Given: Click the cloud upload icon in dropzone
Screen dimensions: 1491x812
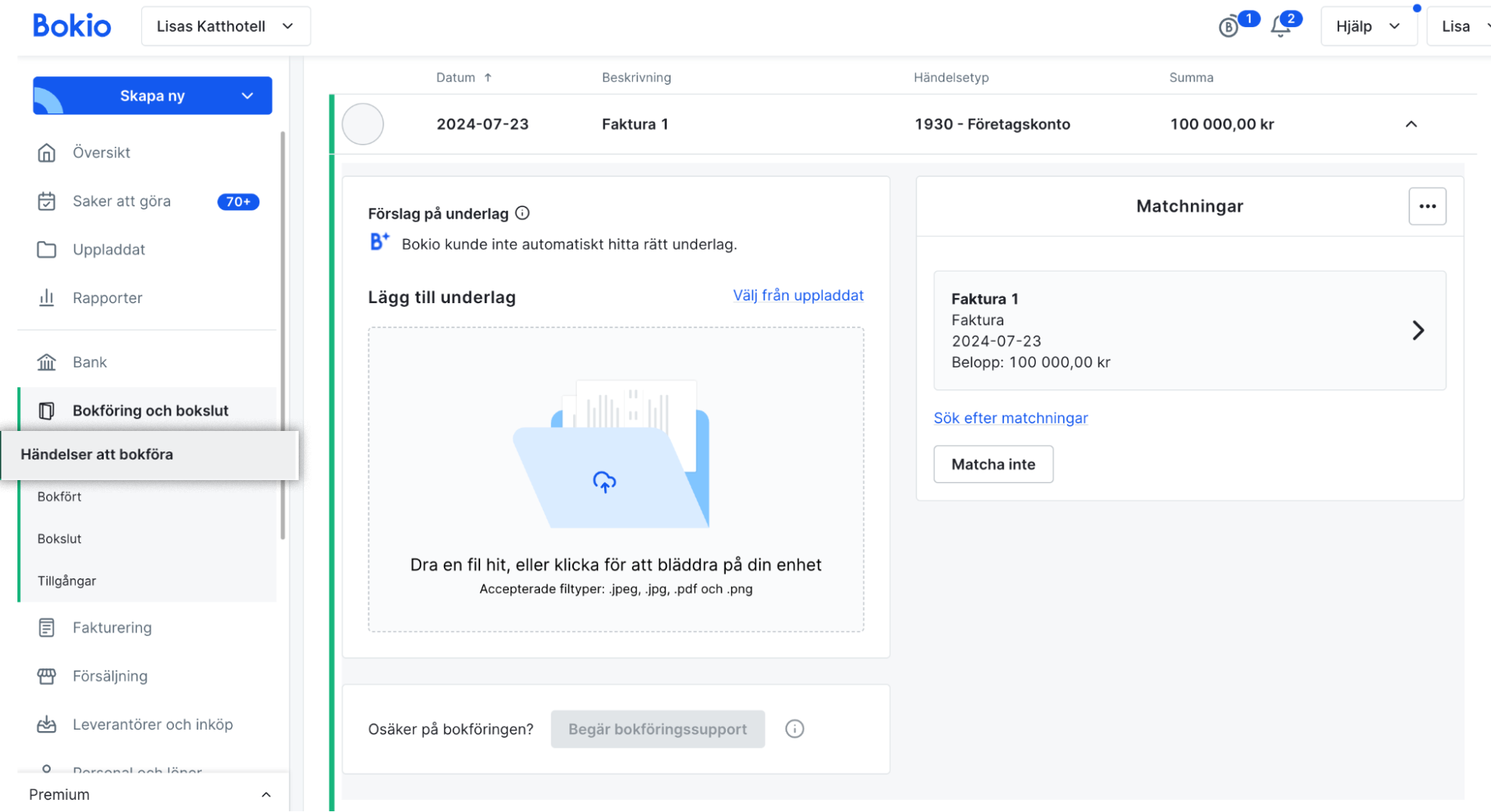Looking at the screenshot, I should point(604,482).
